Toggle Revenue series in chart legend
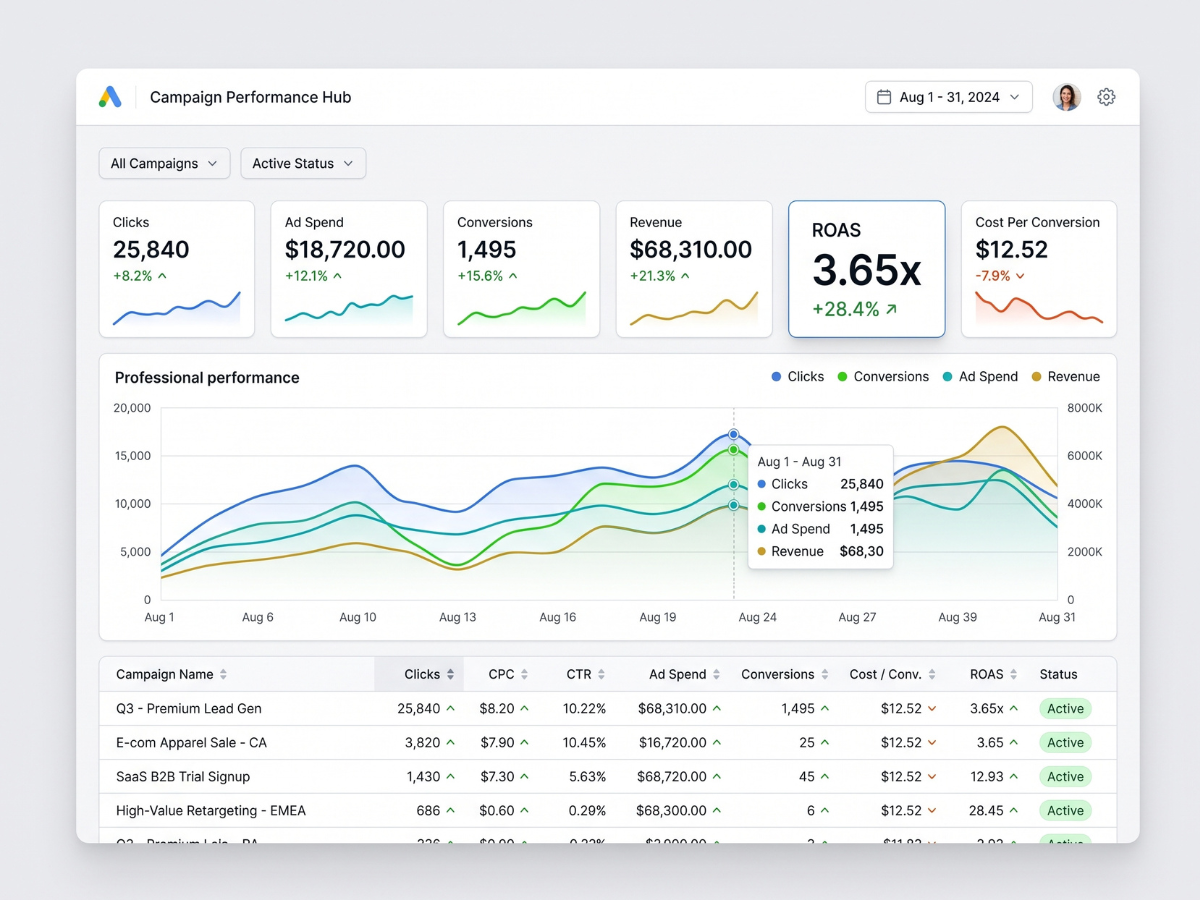Image resolution: width=1200 pixels, height=900 pixels. click(x=1066, y=377)
